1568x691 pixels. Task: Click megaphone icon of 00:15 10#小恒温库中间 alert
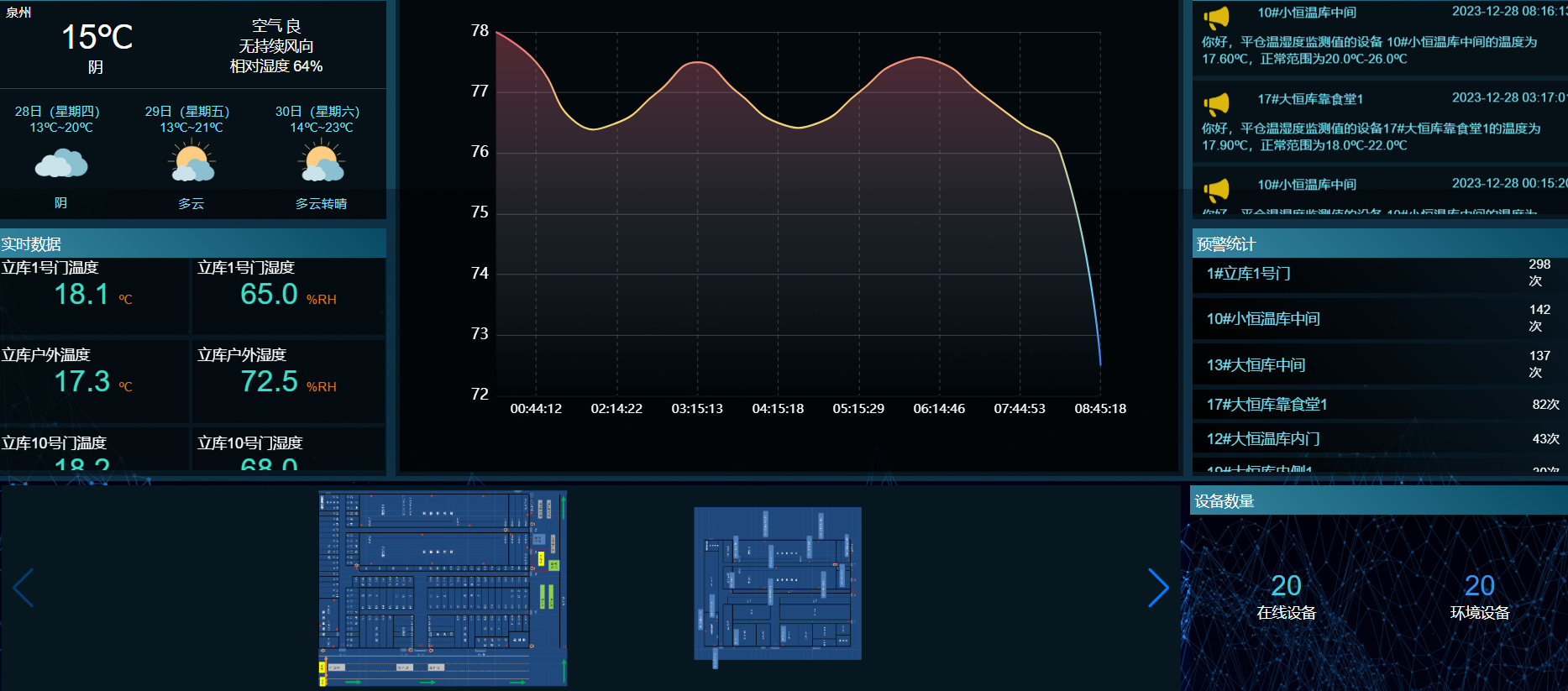(1216, 190)
